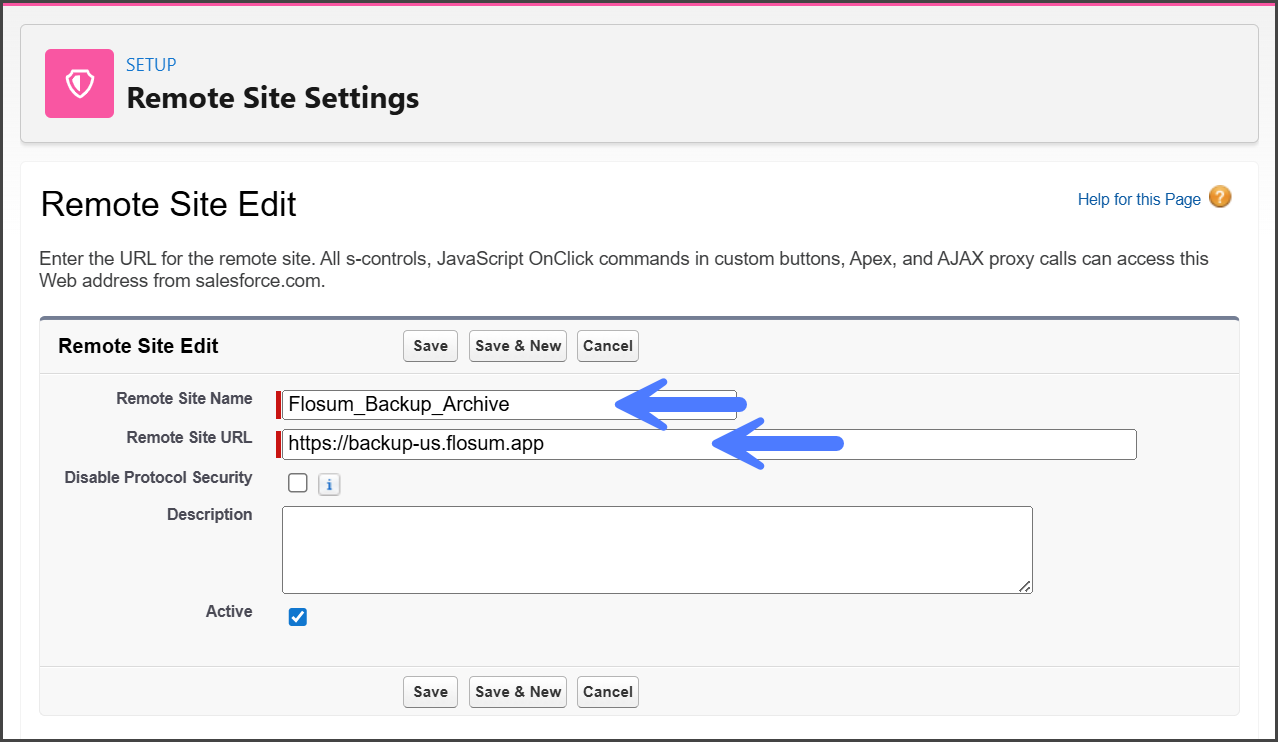This screenshot has width=1278, height=742.
Task: Click the info icon beside Disable Protocol Security
Action: pyautogui.click(x=329, y=485)
